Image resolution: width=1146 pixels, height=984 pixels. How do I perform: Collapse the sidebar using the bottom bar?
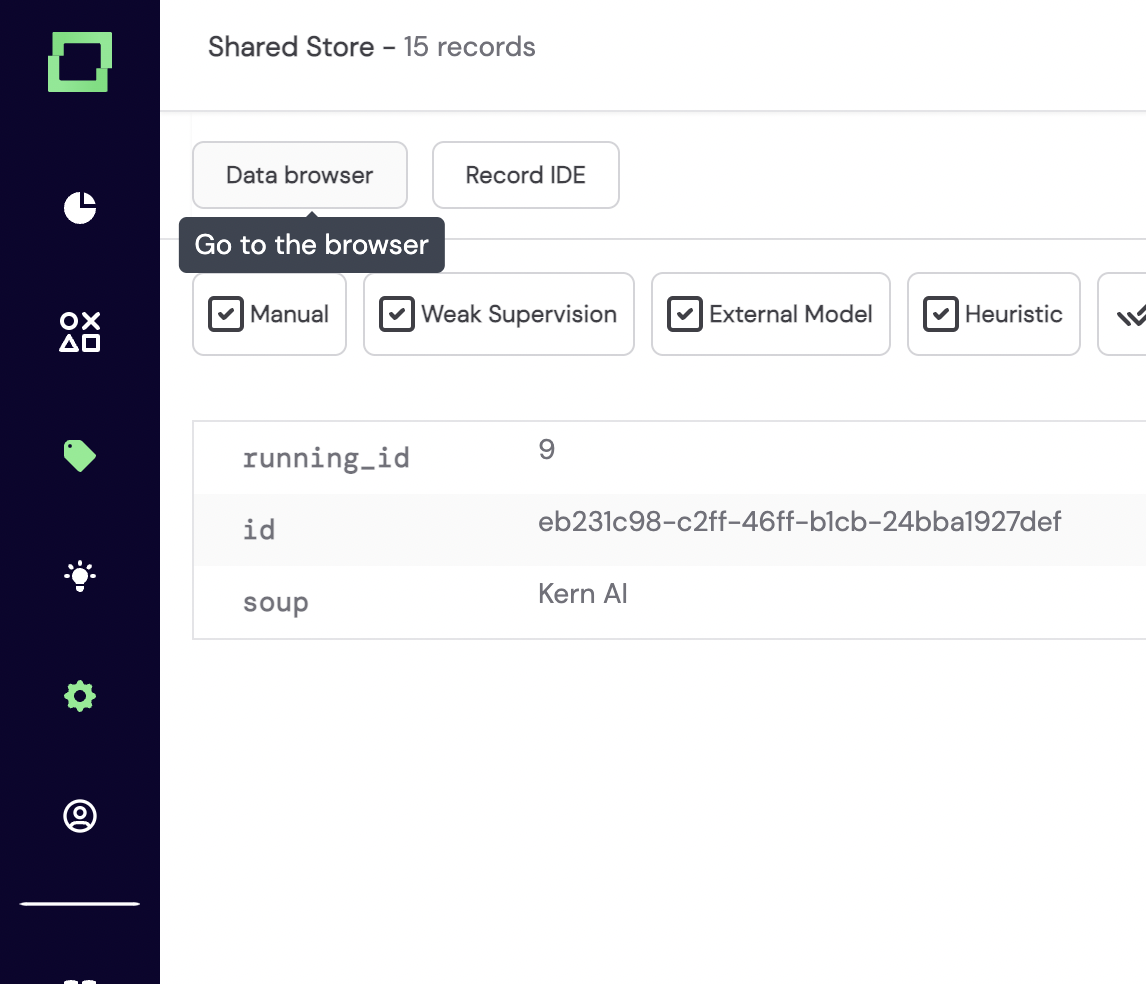coord(79,902)
